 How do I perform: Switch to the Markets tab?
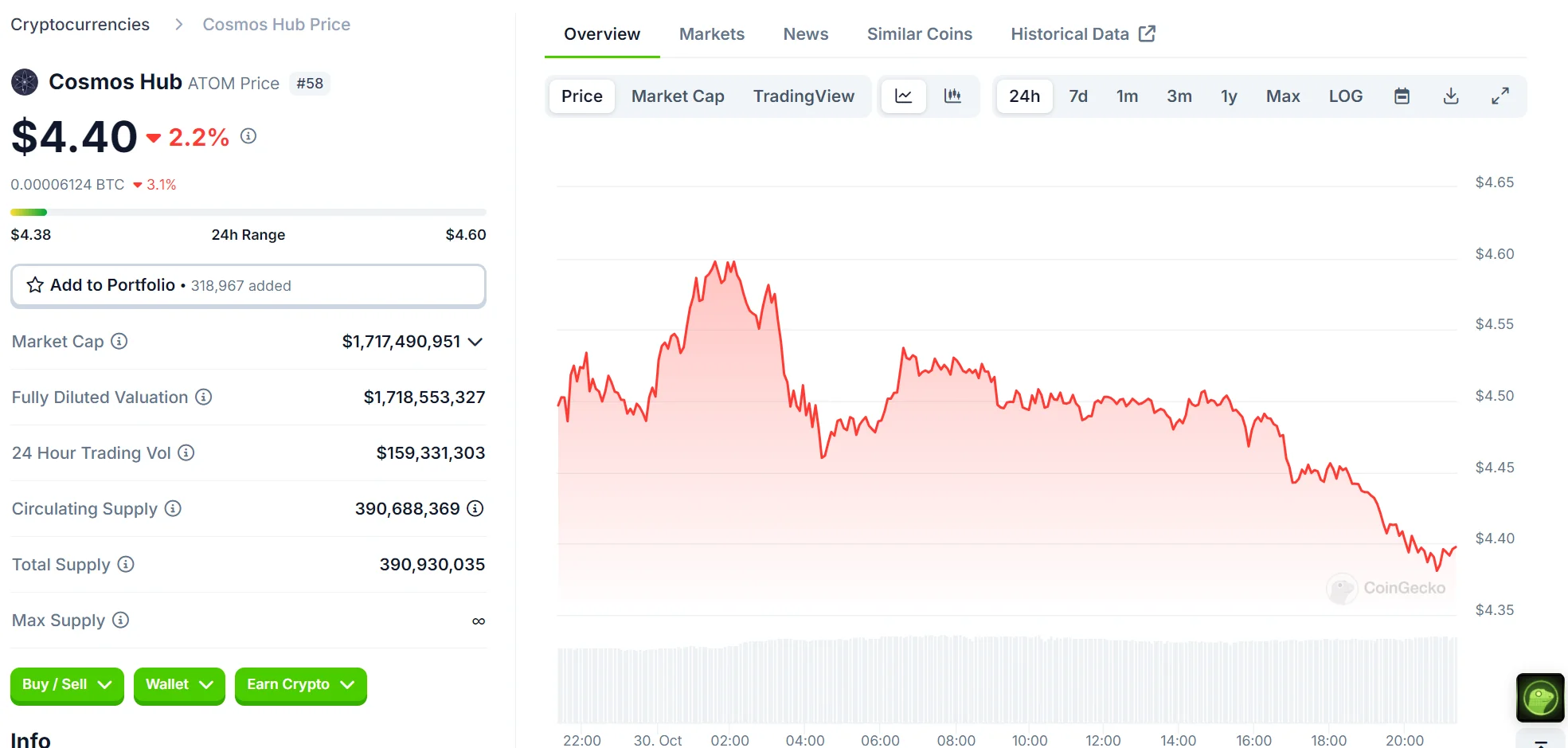711,34
